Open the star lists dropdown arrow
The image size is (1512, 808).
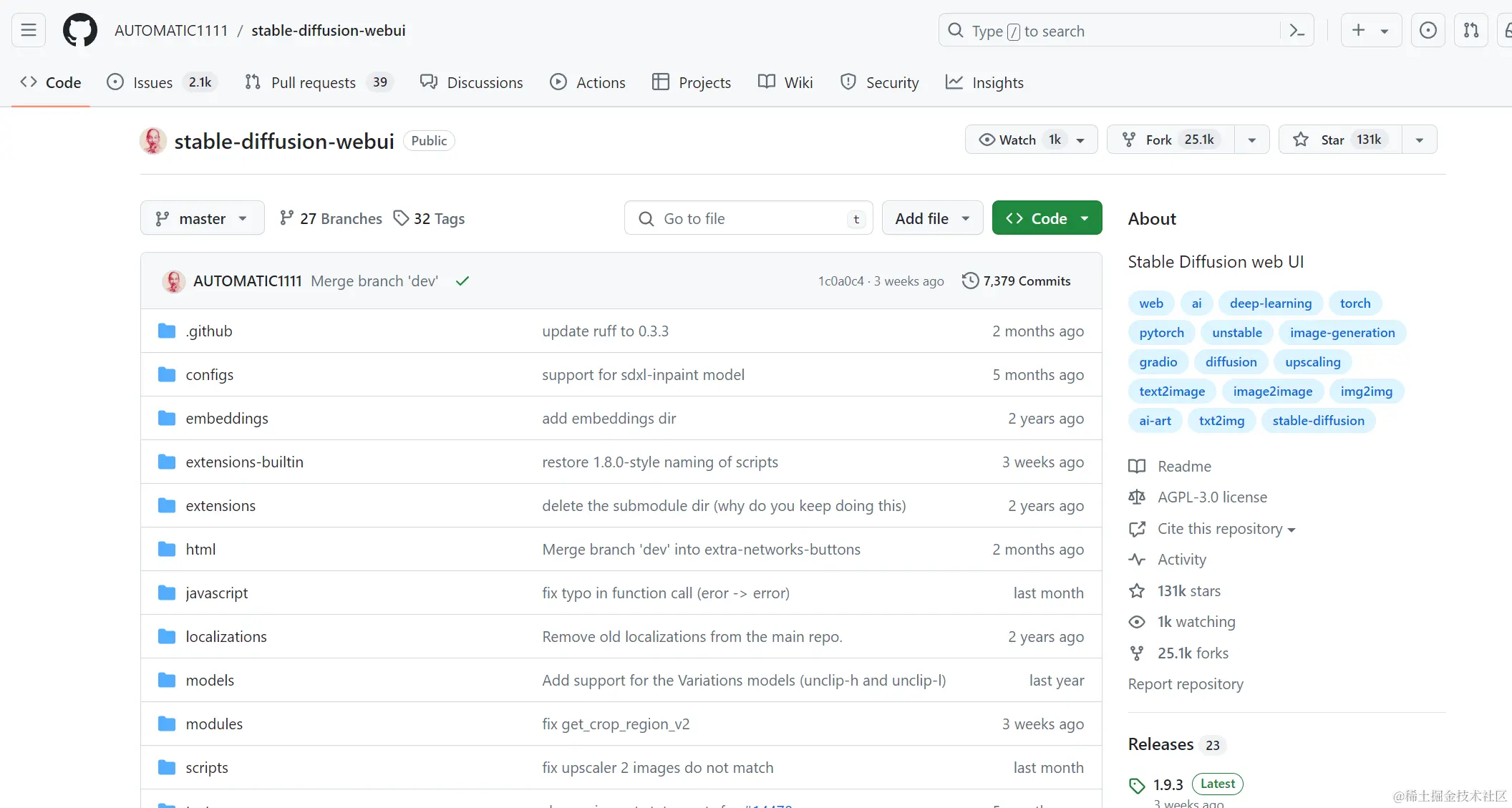[x=1420, y=140]
